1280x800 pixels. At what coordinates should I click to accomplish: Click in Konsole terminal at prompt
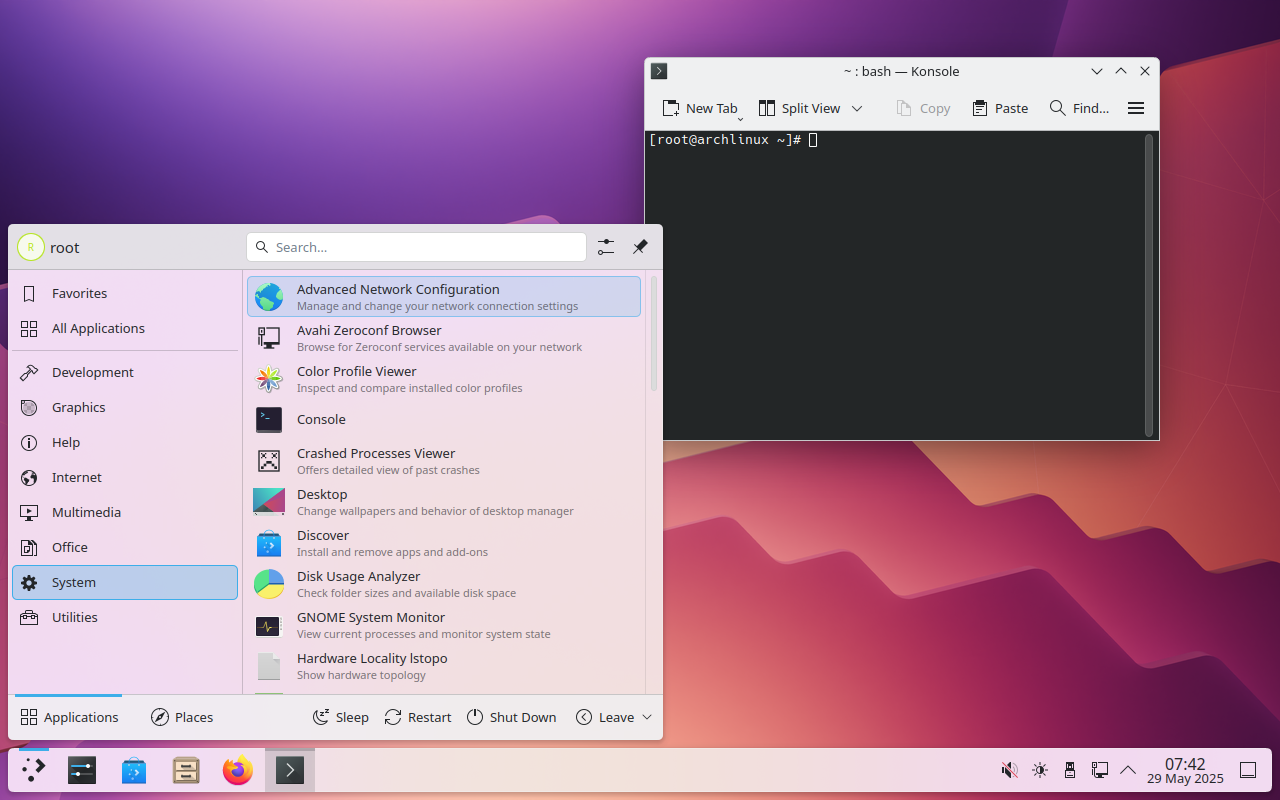click(813, 140)
